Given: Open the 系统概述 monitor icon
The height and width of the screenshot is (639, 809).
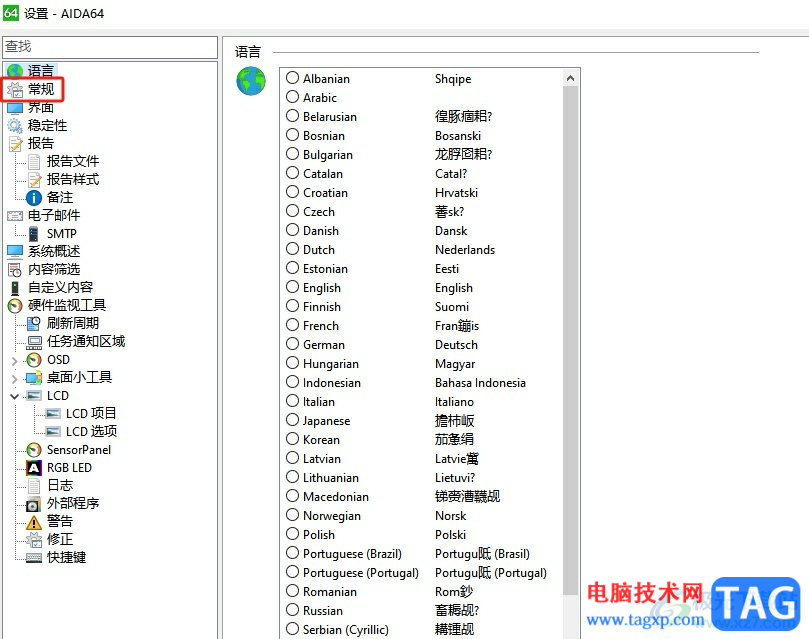Looking at the screenshot, I should tap(15, 252).
